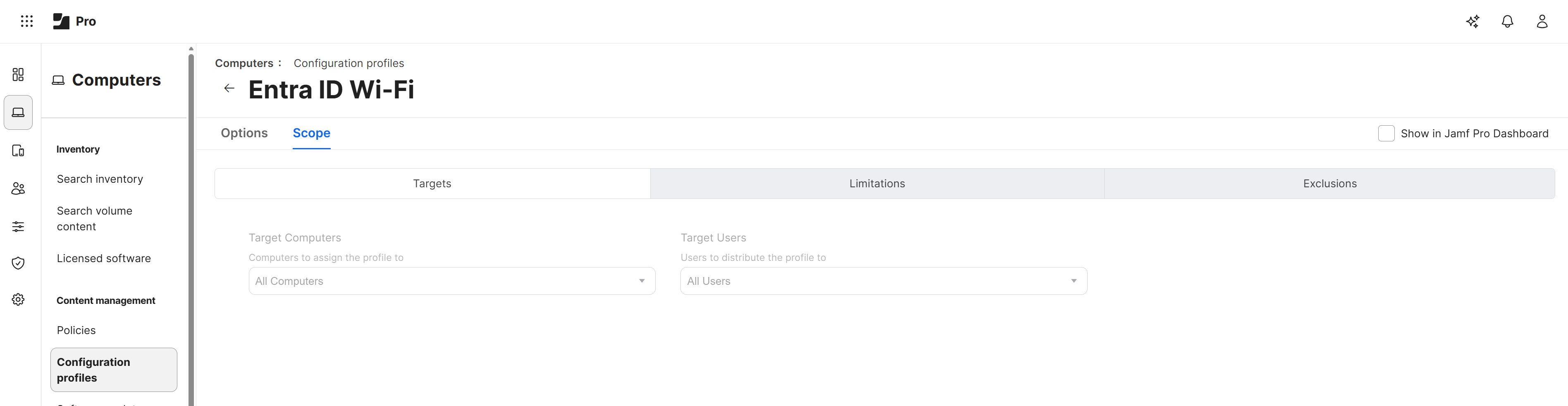Click the Configuration profiles breadcrumb
The height and width of the screenshot is (406, 1568).
tap(349, 63)
